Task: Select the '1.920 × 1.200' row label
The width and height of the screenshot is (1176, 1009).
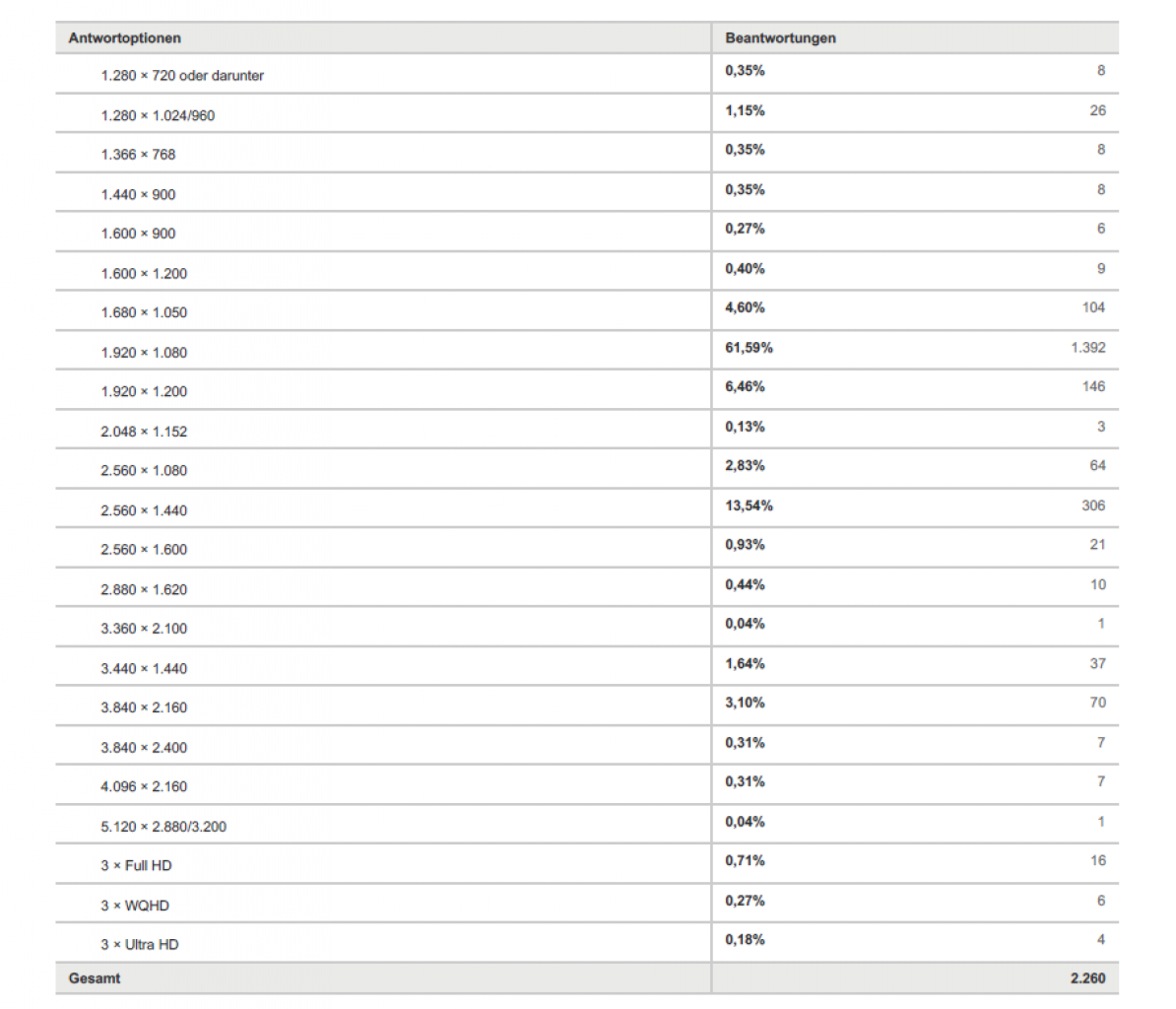Action: 144,391
